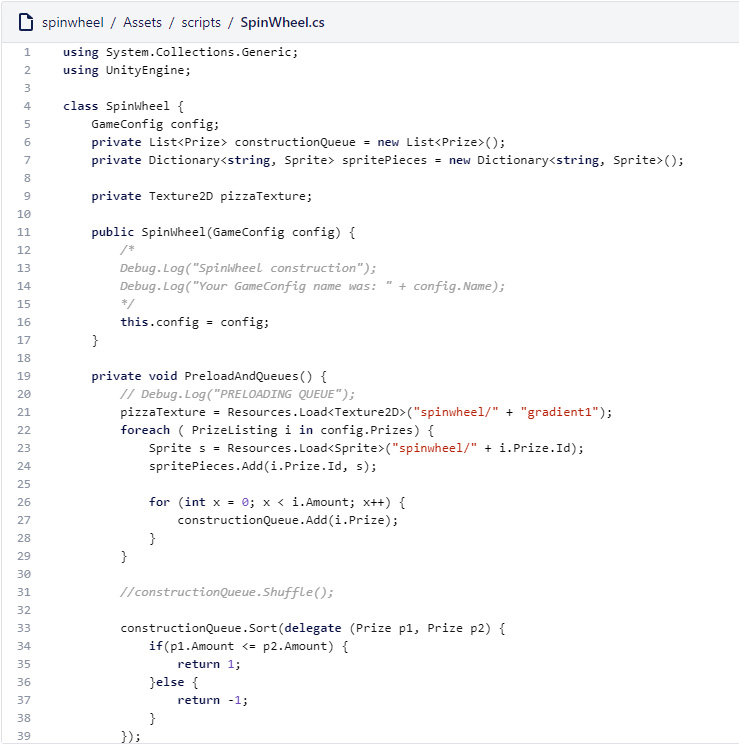Click commented 'SpinWheel construction' Debug.Log line
739x748 pixels.
[248, 268]
